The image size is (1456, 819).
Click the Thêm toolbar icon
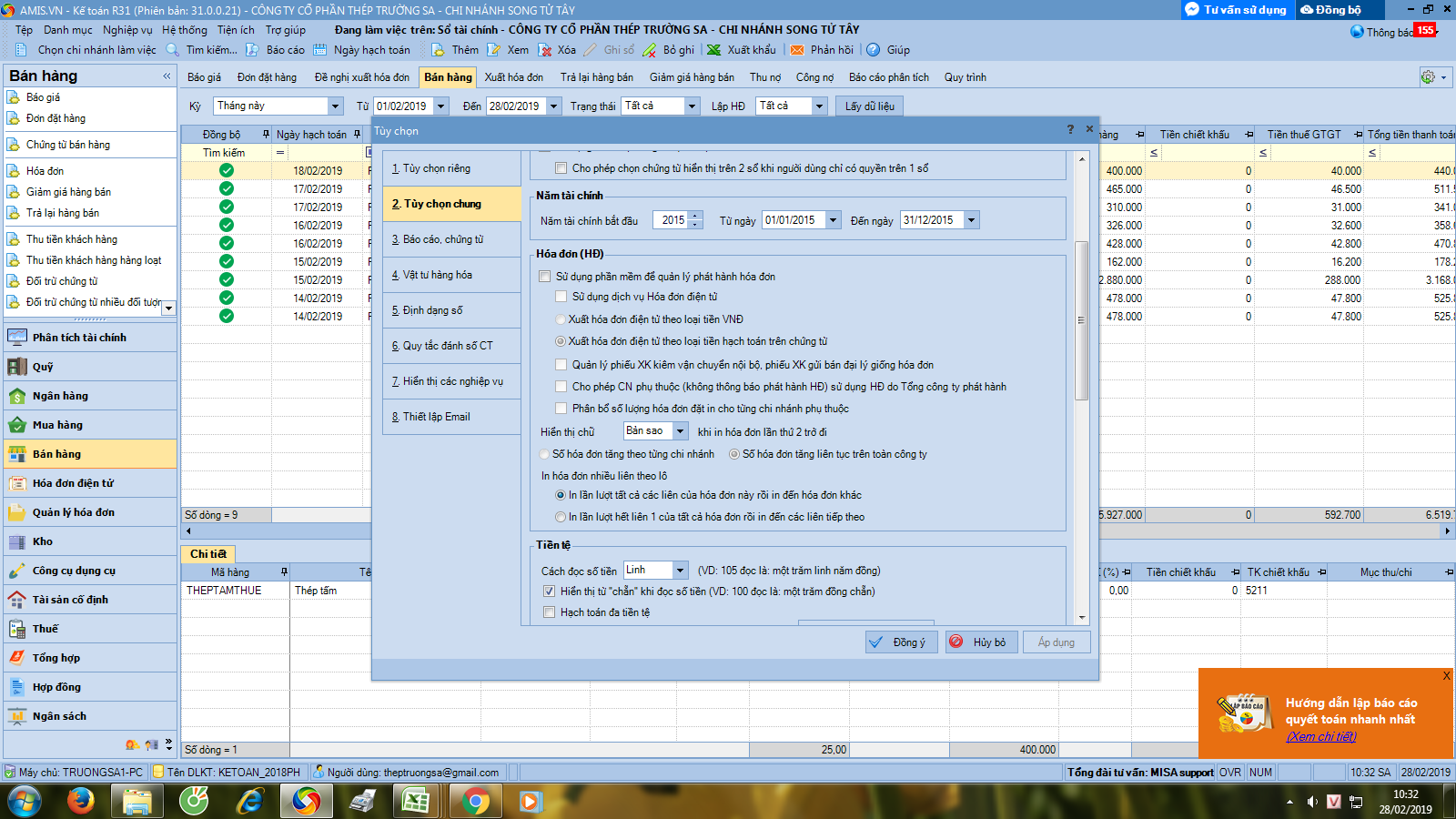439,50
